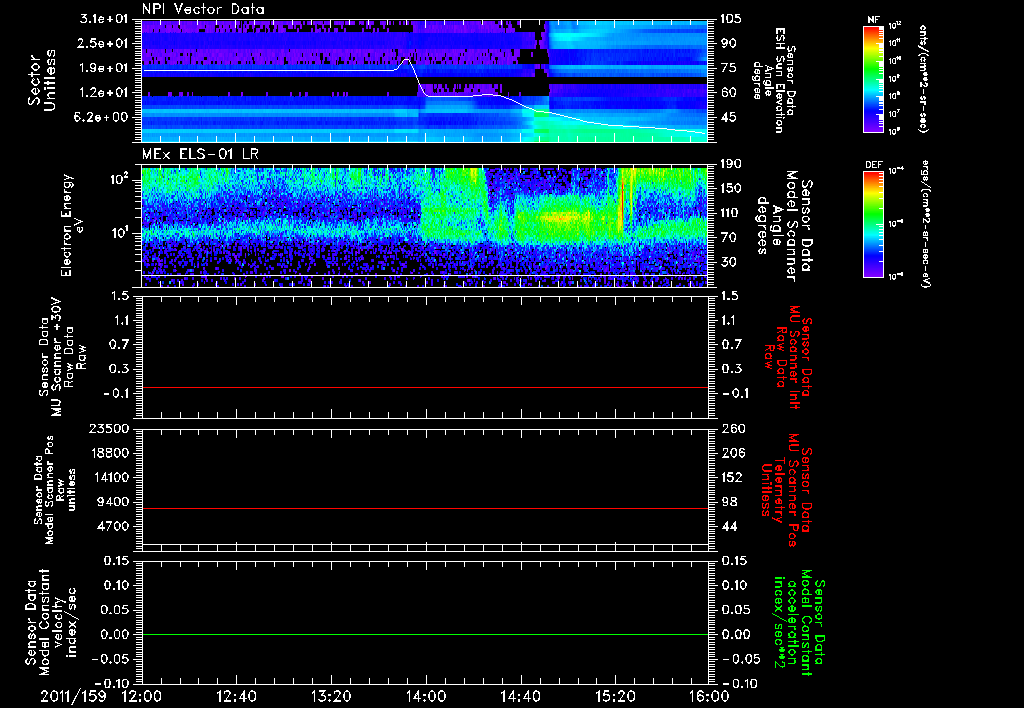Click the "110" scanner angle tick label

click(x=731, y=213)
